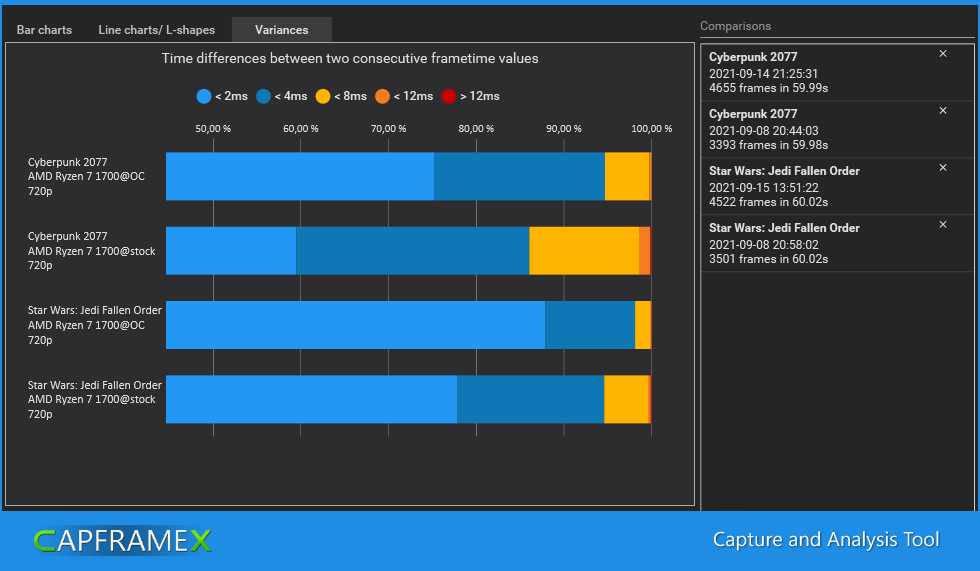Click the Star Wars @stock < 2ms bar segment
Image resolution: width=980 pixels, height=571 pixels.
pos(311,399)
